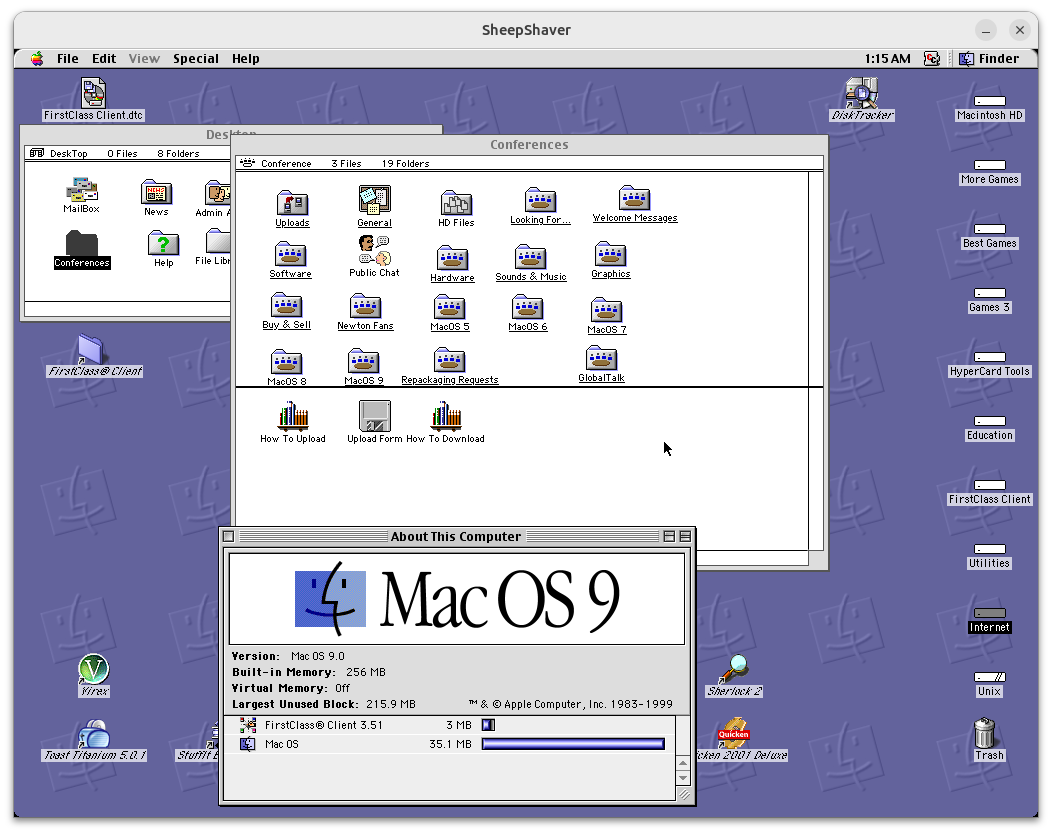
Task: Open the DiskTracker desktop icon
Action: pyautogui.click(x=861, y=93)
